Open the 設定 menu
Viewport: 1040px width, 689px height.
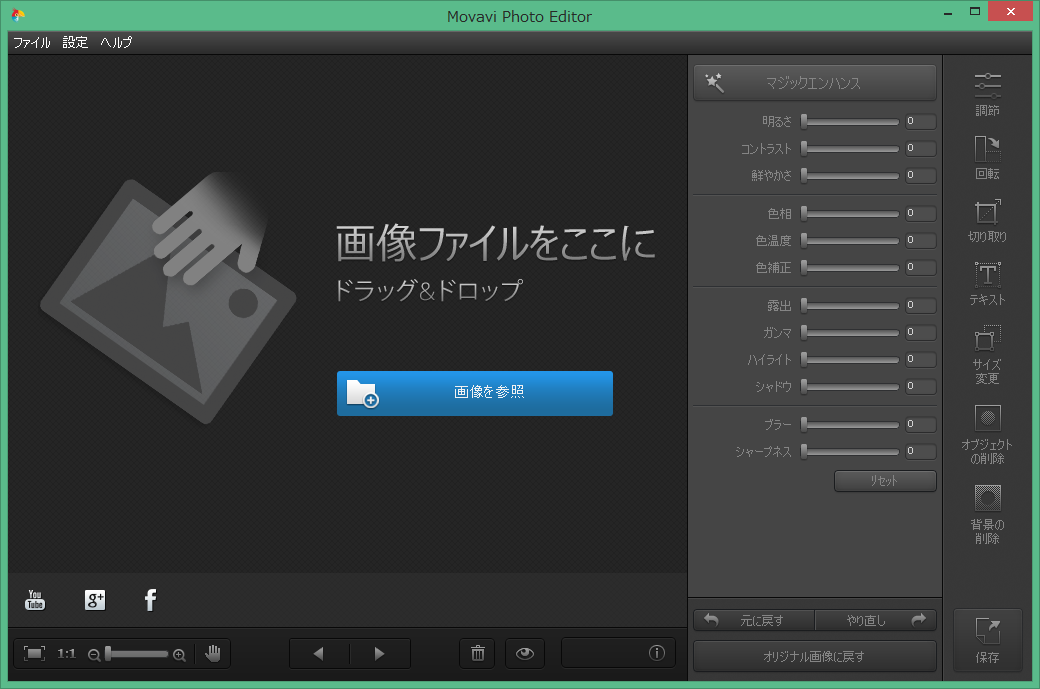pos(75,43)
